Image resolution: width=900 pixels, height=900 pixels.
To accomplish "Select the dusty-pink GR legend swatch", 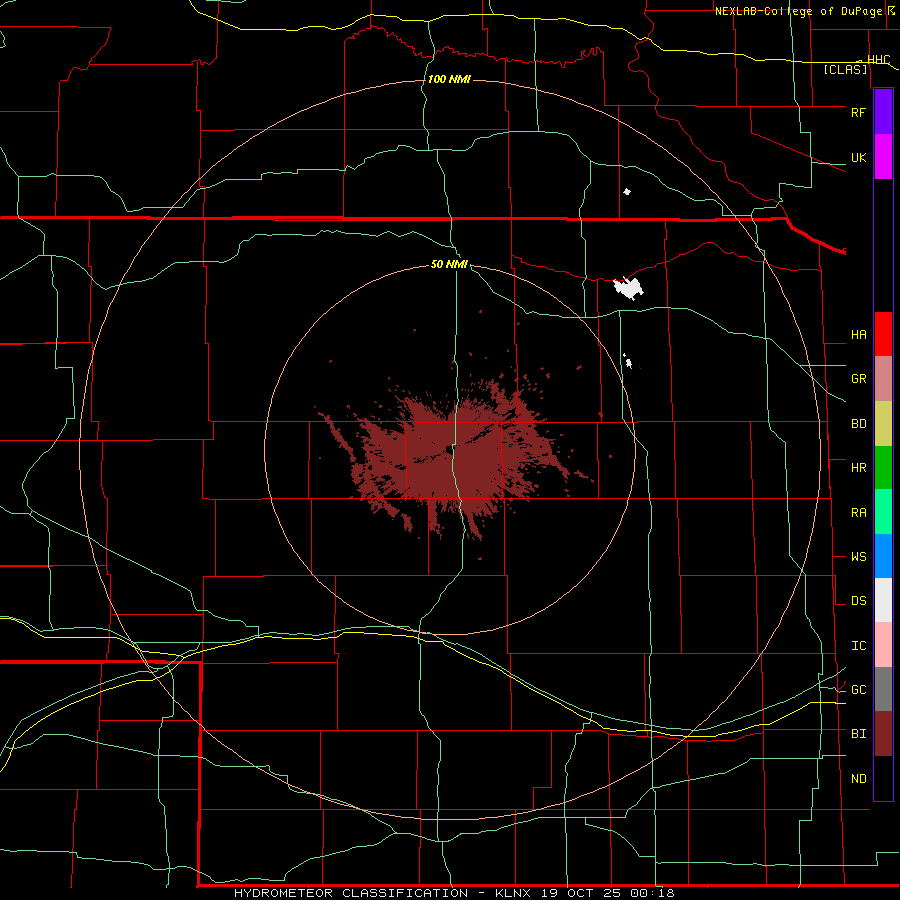I will [883, 379].
